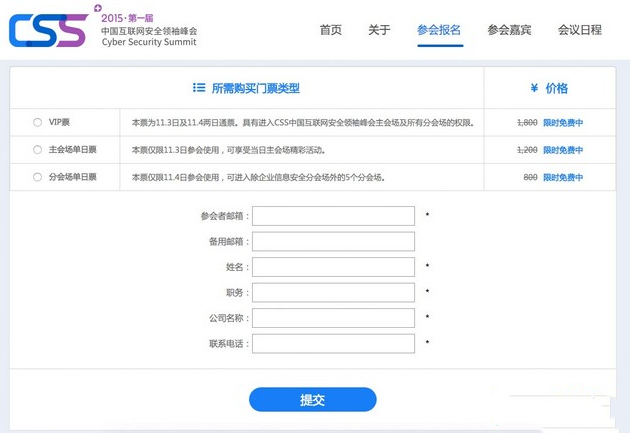
Task: Select the VIP票 radio button
Action: pos(37,122)
